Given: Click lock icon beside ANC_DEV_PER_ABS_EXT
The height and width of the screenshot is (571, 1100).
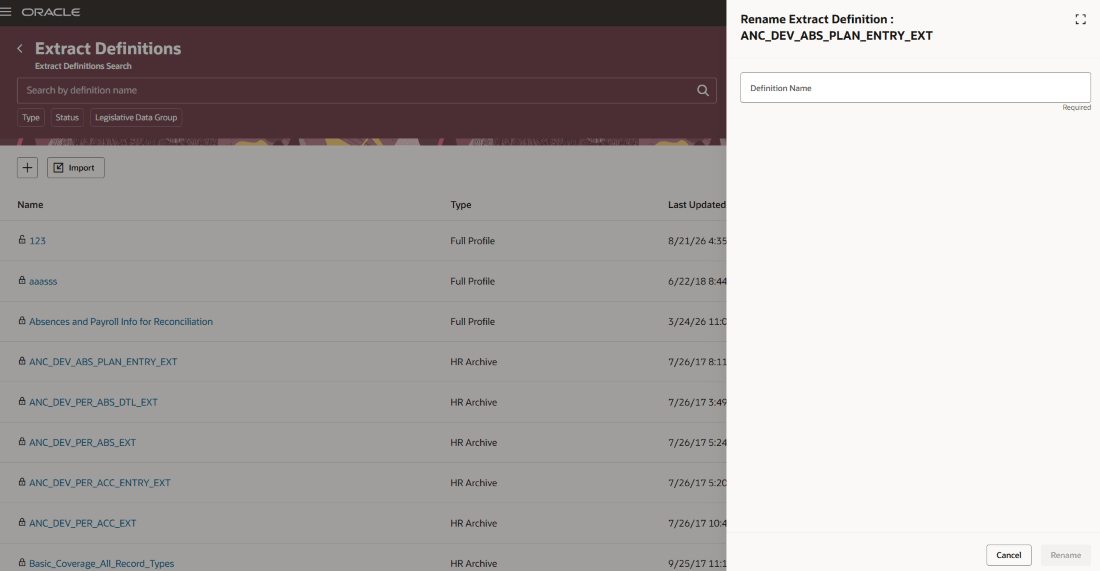Looking at the screenshot, I should click(22, 442).
